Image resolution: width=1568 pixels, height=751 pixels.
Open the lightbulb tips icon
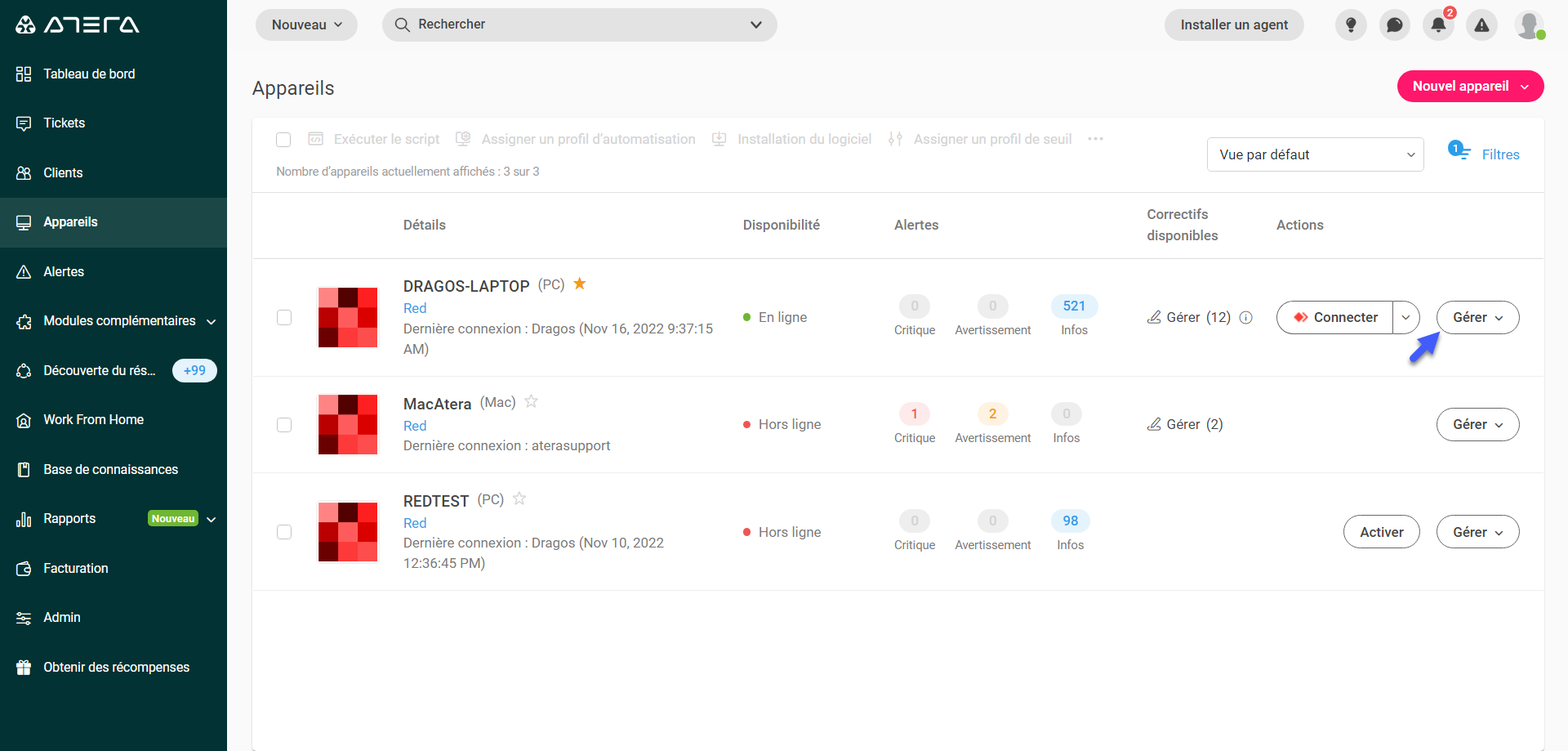[1351, 25]
